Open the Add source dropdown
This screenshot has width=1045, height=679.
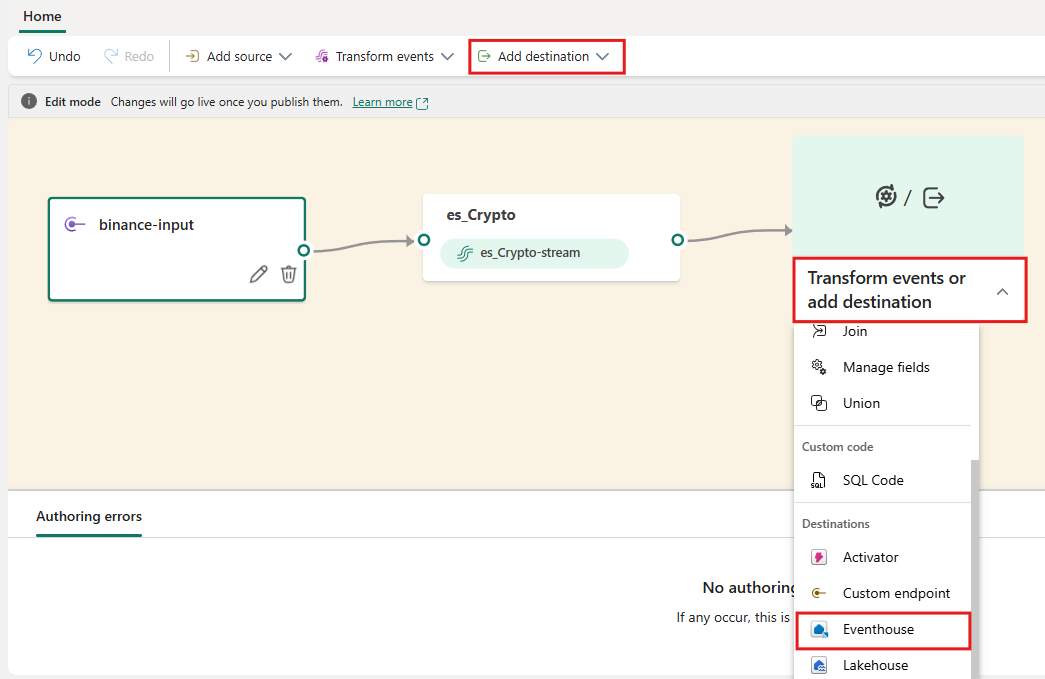(239, 57)
